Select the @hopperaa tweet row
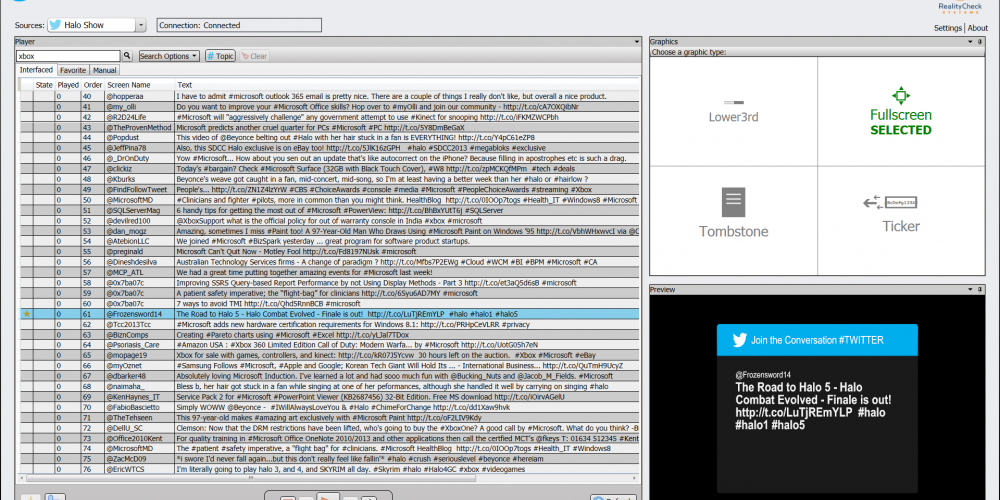This screenshot has width=1000, height=500. 330,96
